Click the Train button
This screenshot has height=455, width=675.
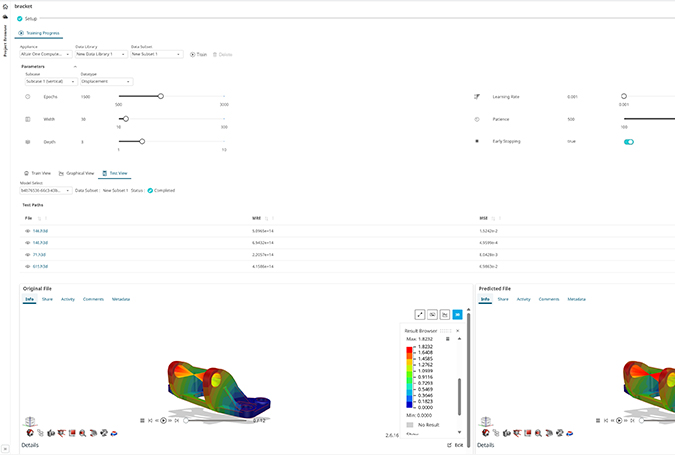click(x=198, y=55)
